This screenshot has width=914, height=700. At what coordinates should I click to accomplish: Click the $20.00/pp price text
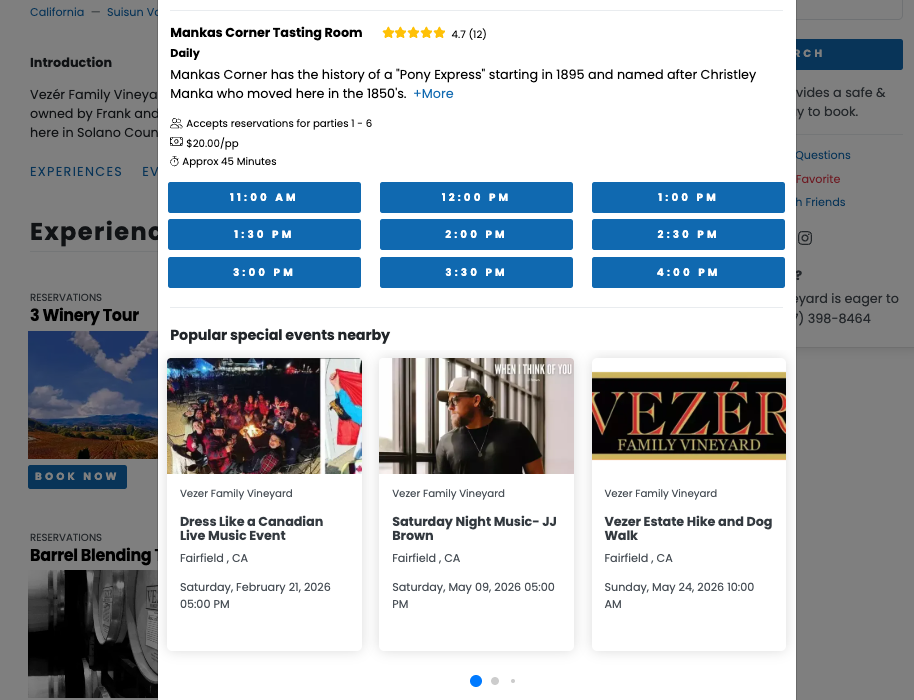(x=212, y=143)
